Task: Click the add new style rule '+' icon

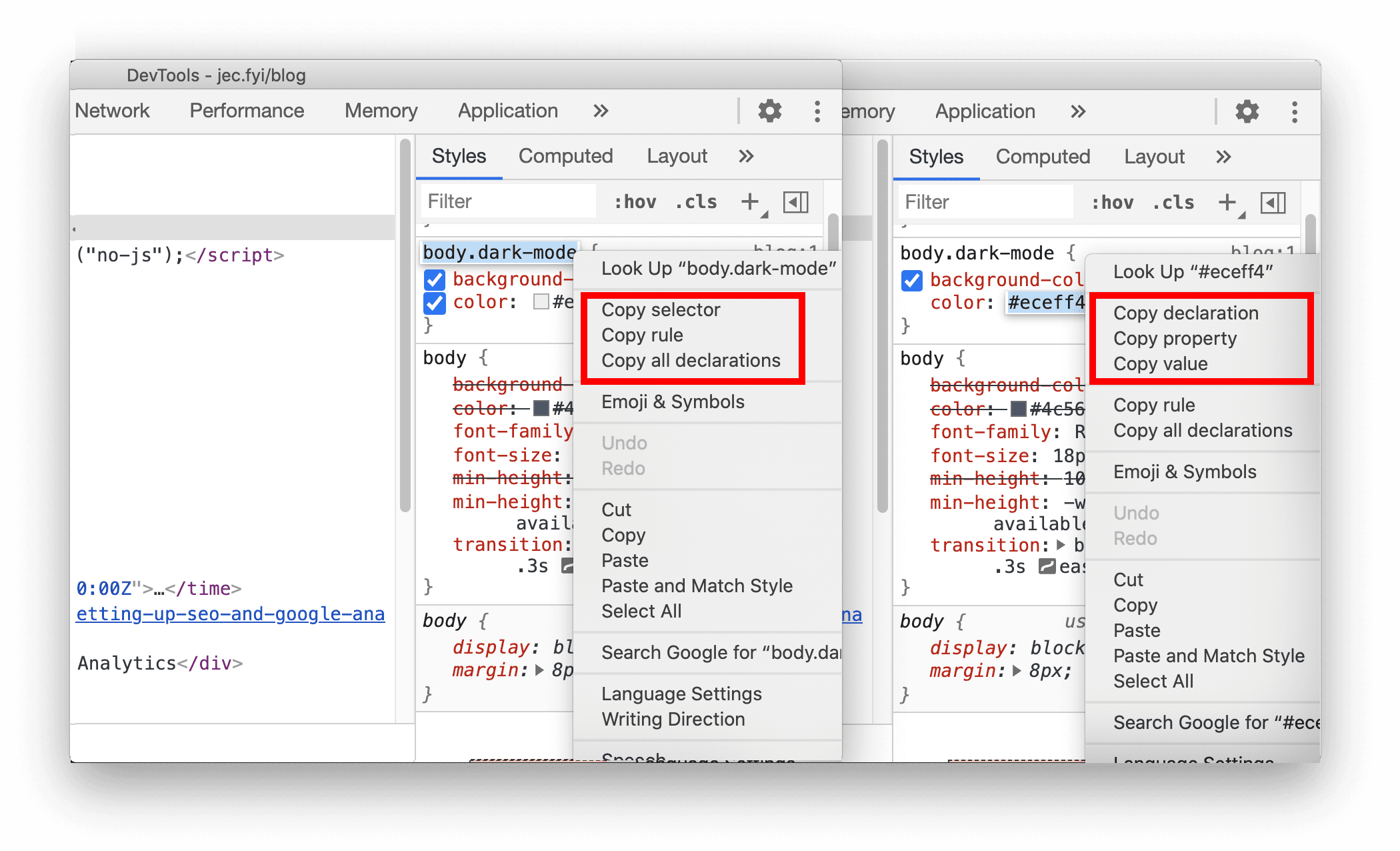Action: point(751,203)
